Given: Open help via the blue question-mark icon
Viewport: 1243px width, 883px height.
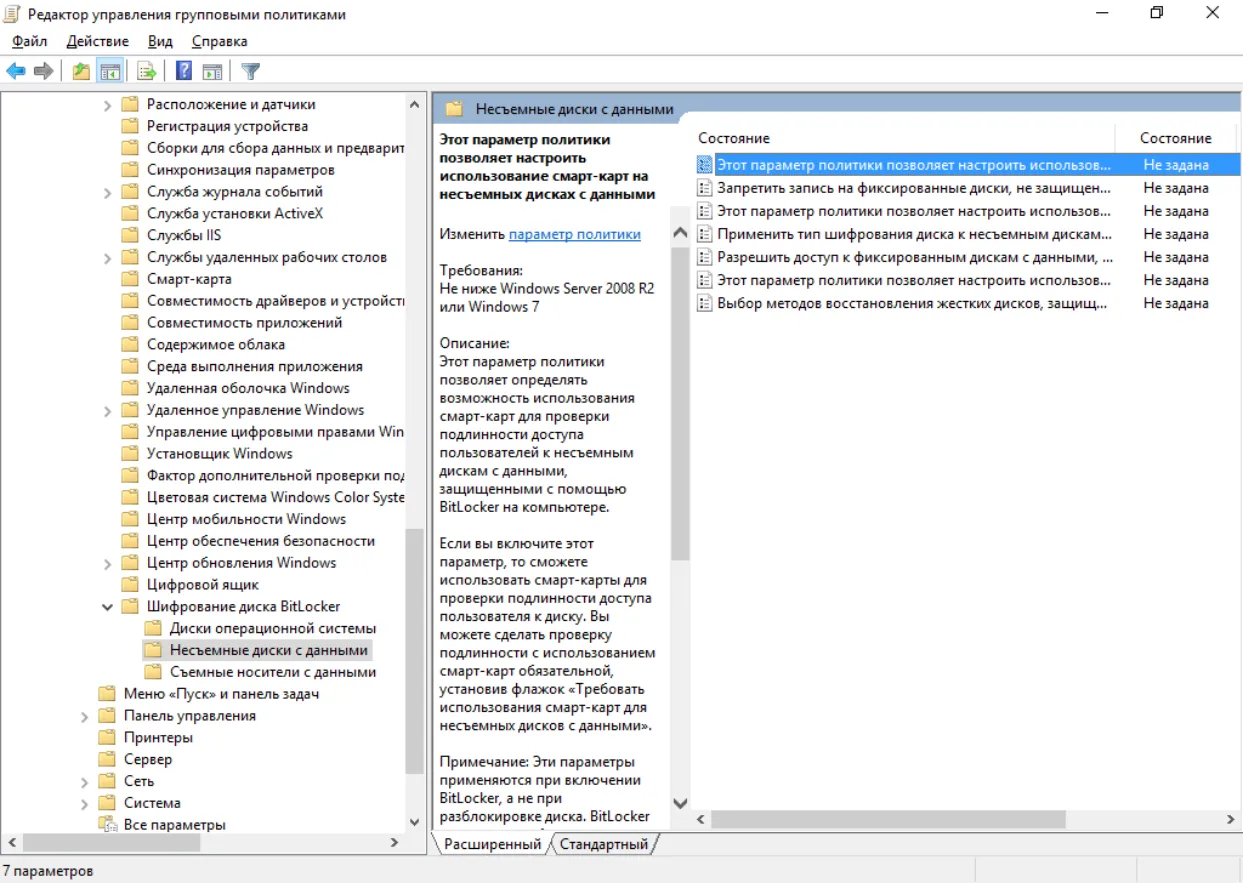Looking at the screenshot, I should (x=184, y=71).
